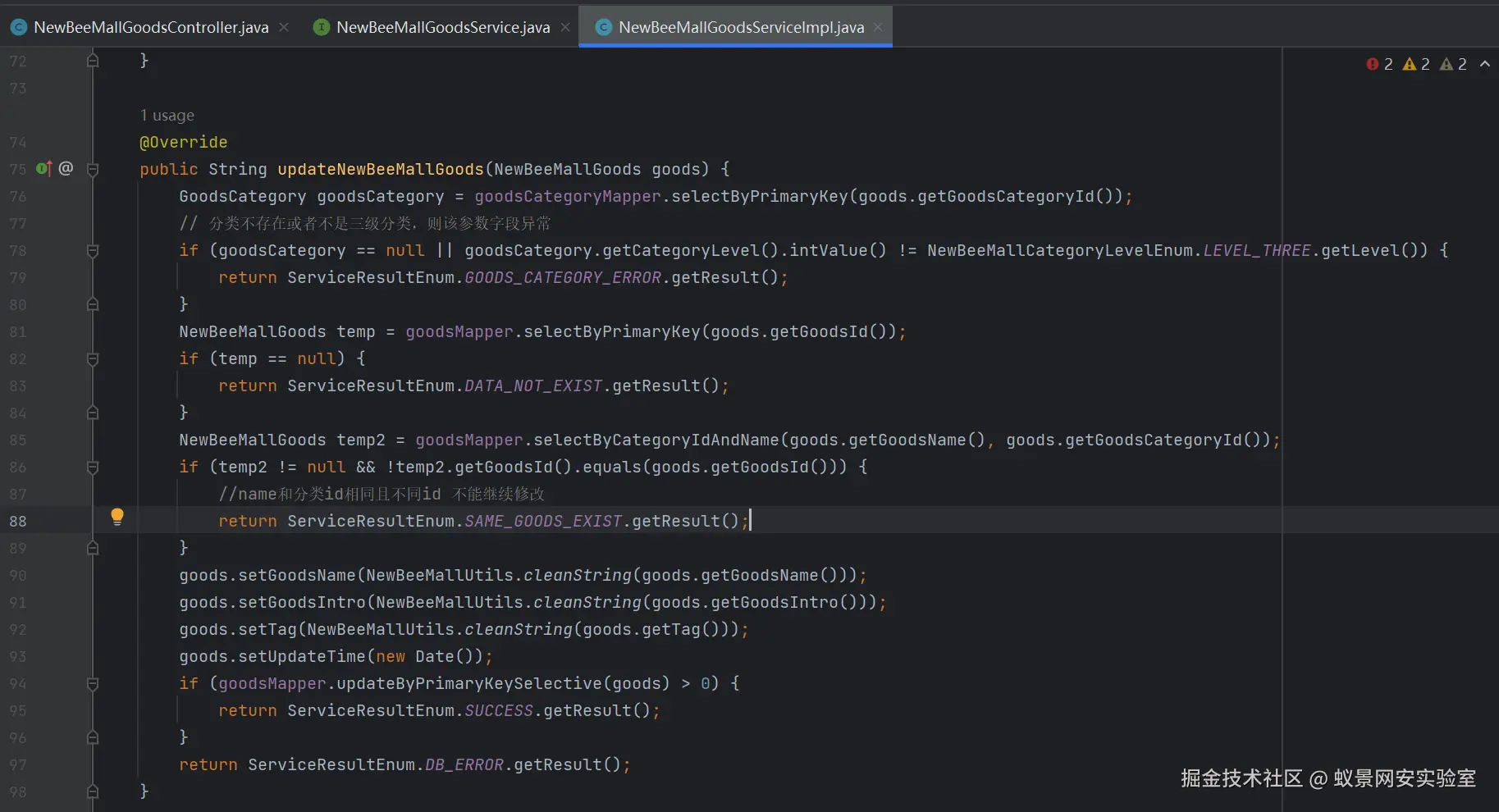Click the class icon on NewBeeMallGoodsServiceImpl.java tab
Image resolution: width=1499 pixels, height=812 pixels.
(604, 27)
